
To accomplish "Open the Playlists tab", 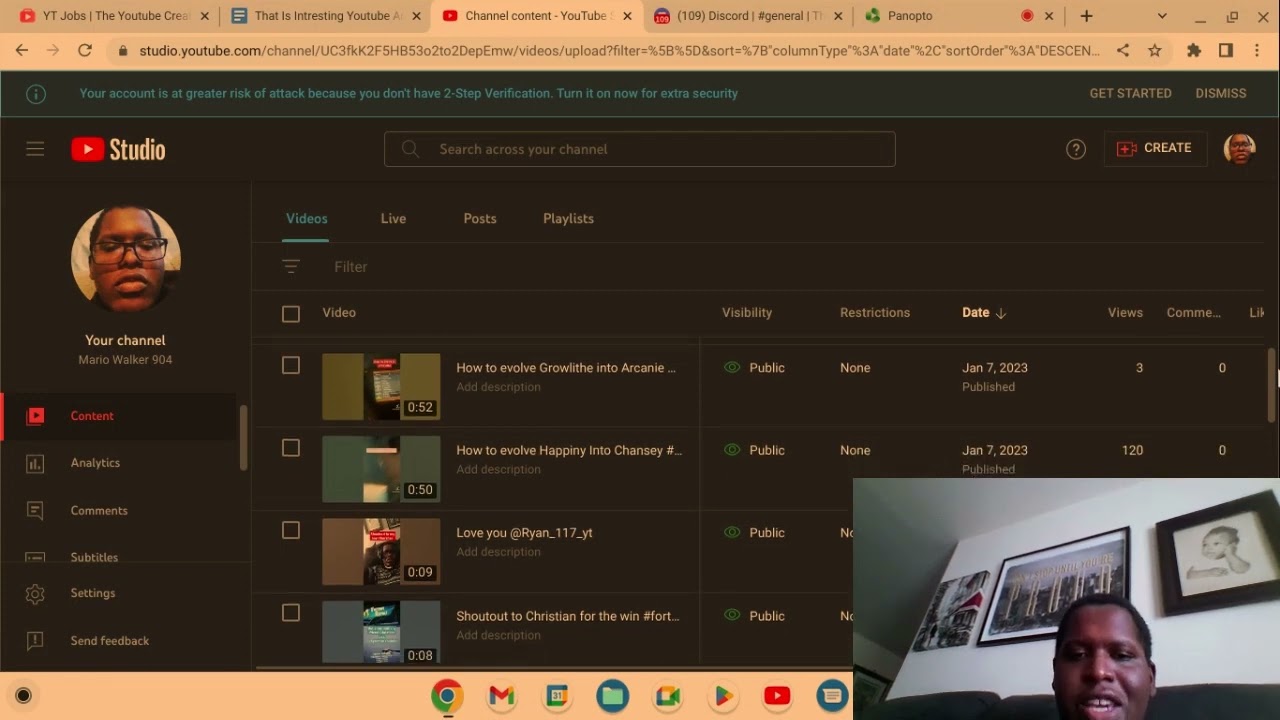I will click(568, 219).
